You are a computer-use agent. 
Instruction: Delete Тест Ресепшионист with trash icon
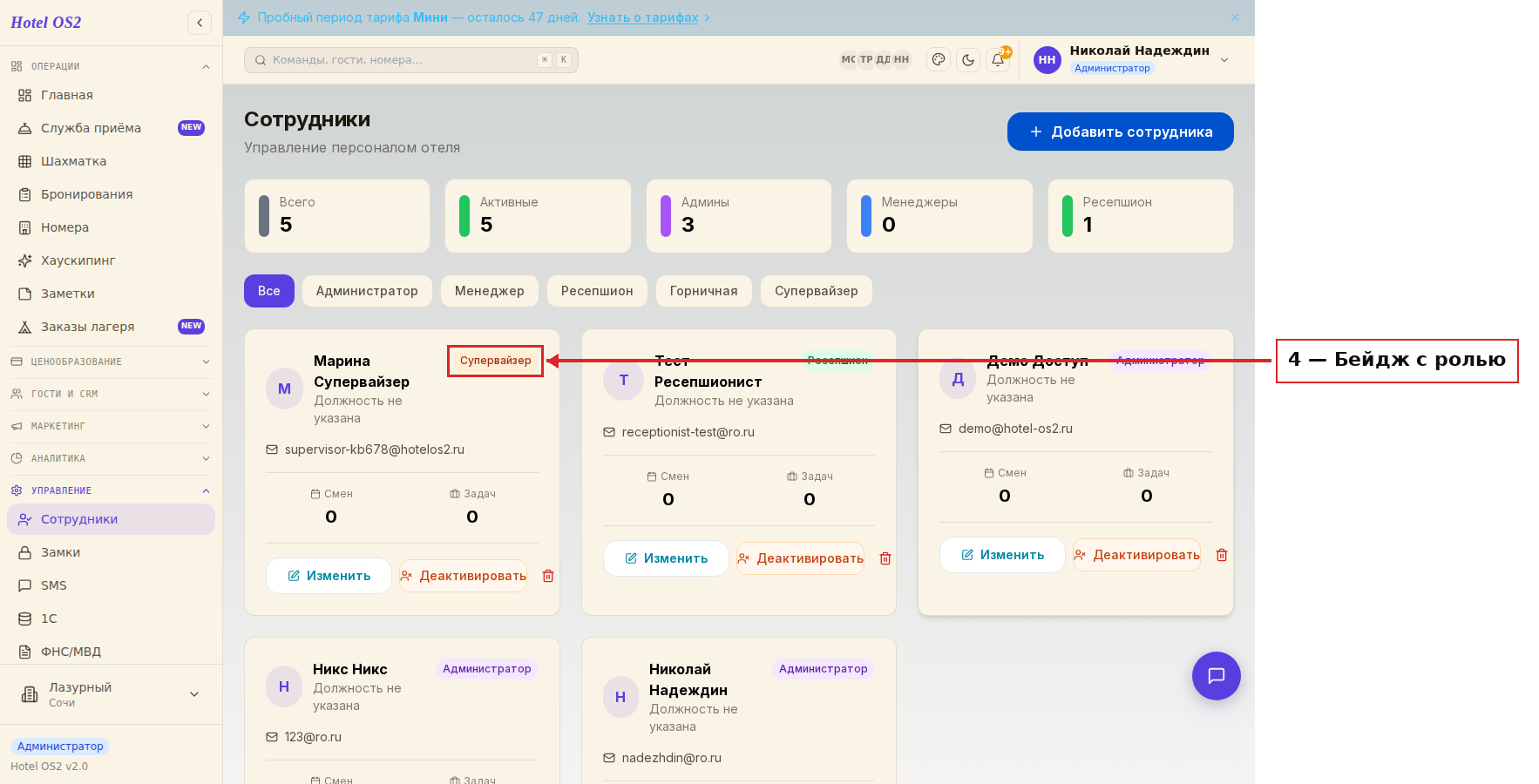click(x=885, y=558)
